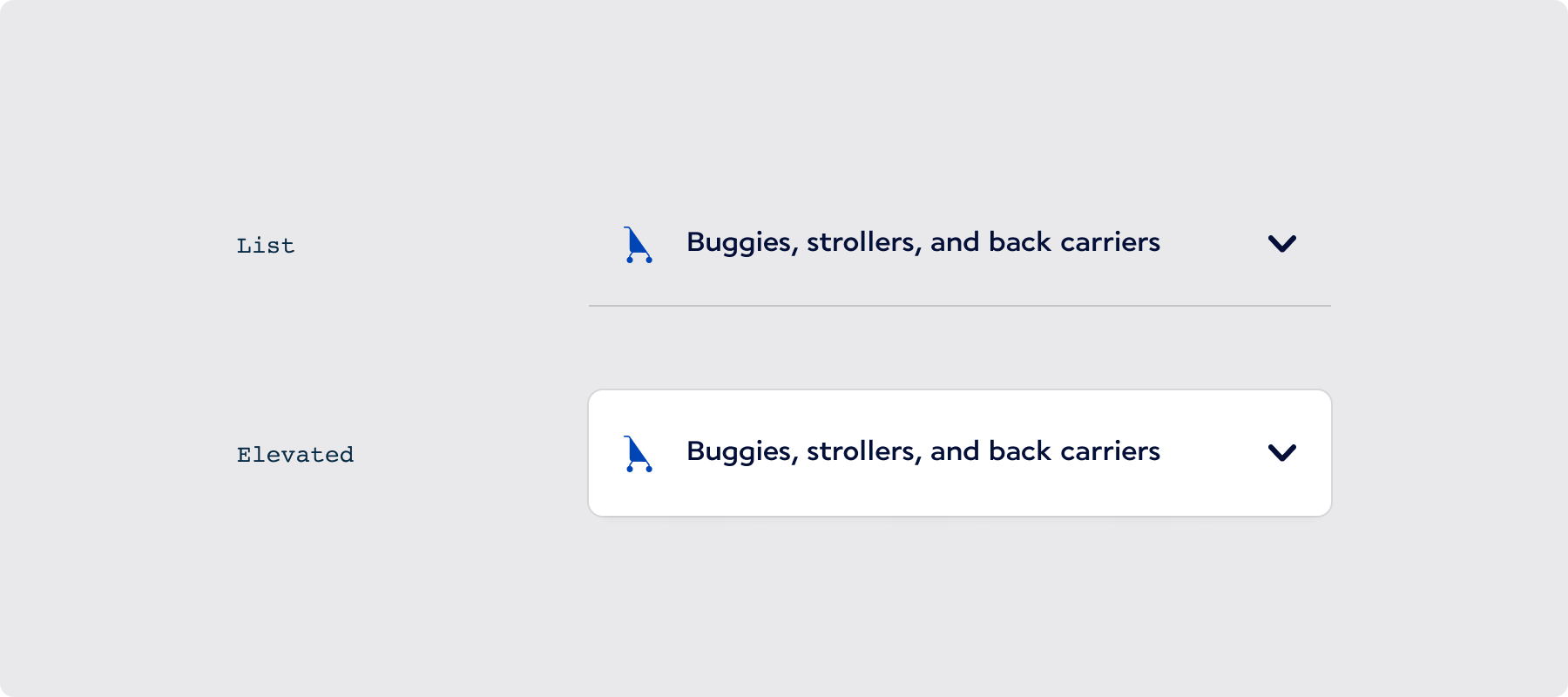Click white space between Elevated title and chevron

tap(1213, 453)
